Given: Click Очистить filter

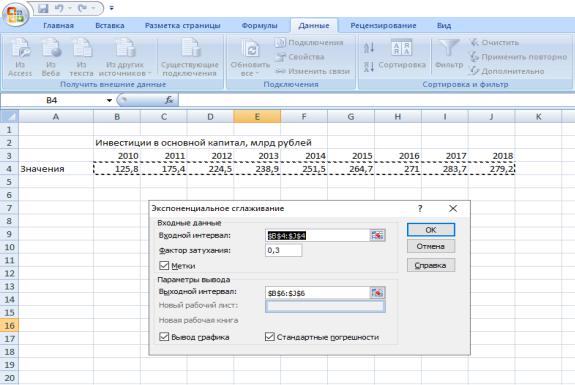Looking at the screenshot, I should coord(495,43).
